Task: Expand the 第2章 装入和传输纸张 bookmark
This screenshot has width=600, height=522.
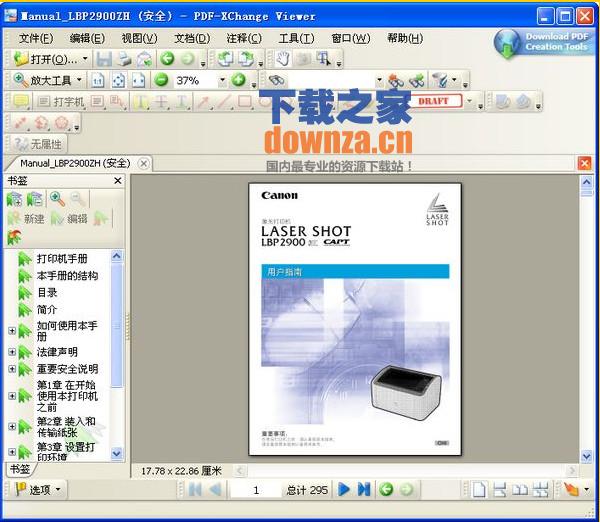Action: [x=12, y=426]
